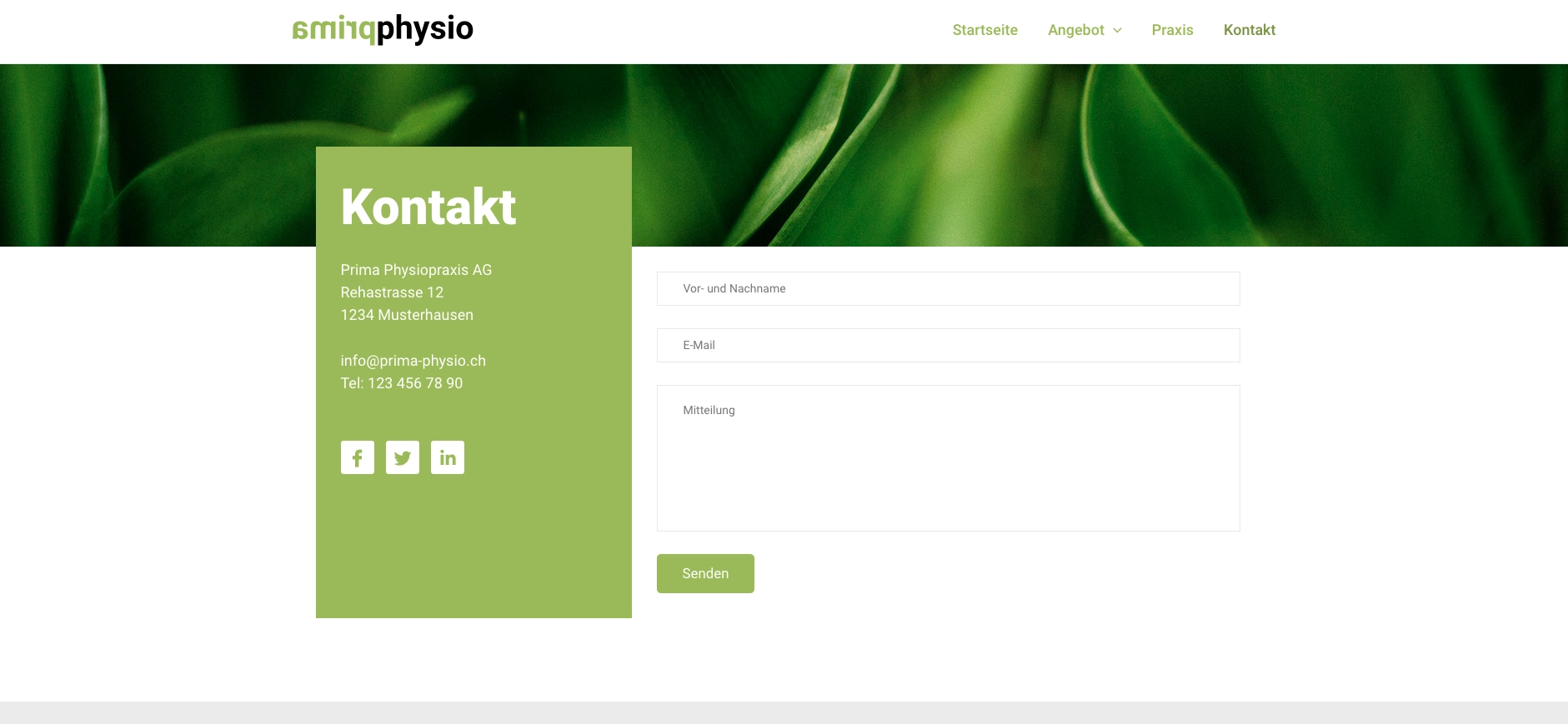The height and width of the screenshot is (724, 1568).
Task: Click the Prima Physiopraxis AG company name
Action: point(416,270)
